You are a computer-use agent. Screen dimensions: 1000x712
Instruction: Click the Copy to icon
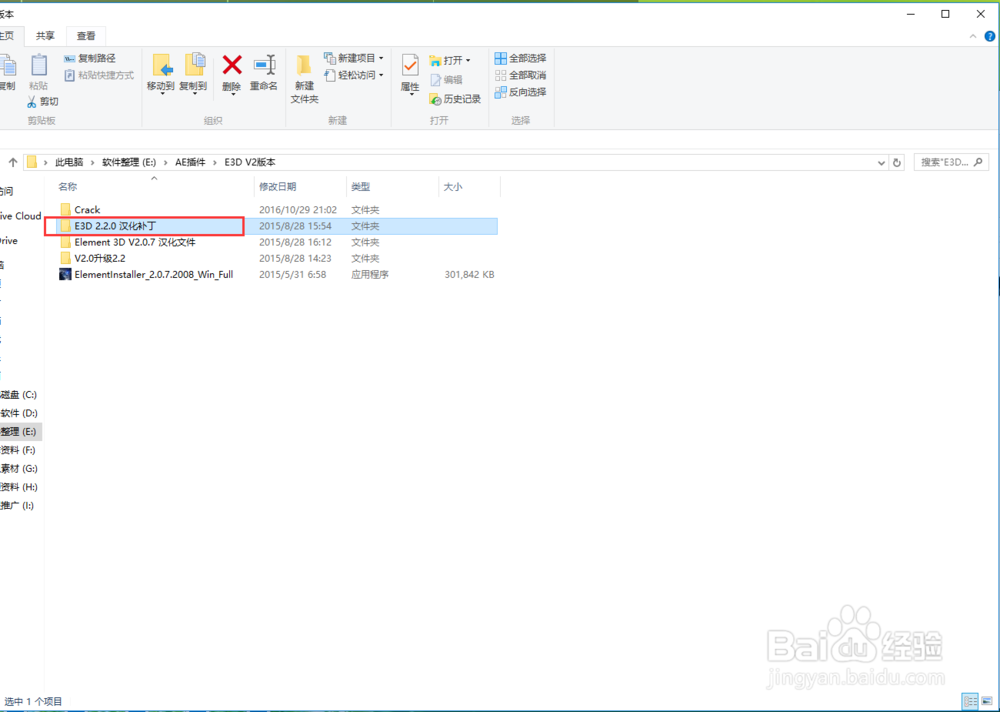click(x=195, y=66)
